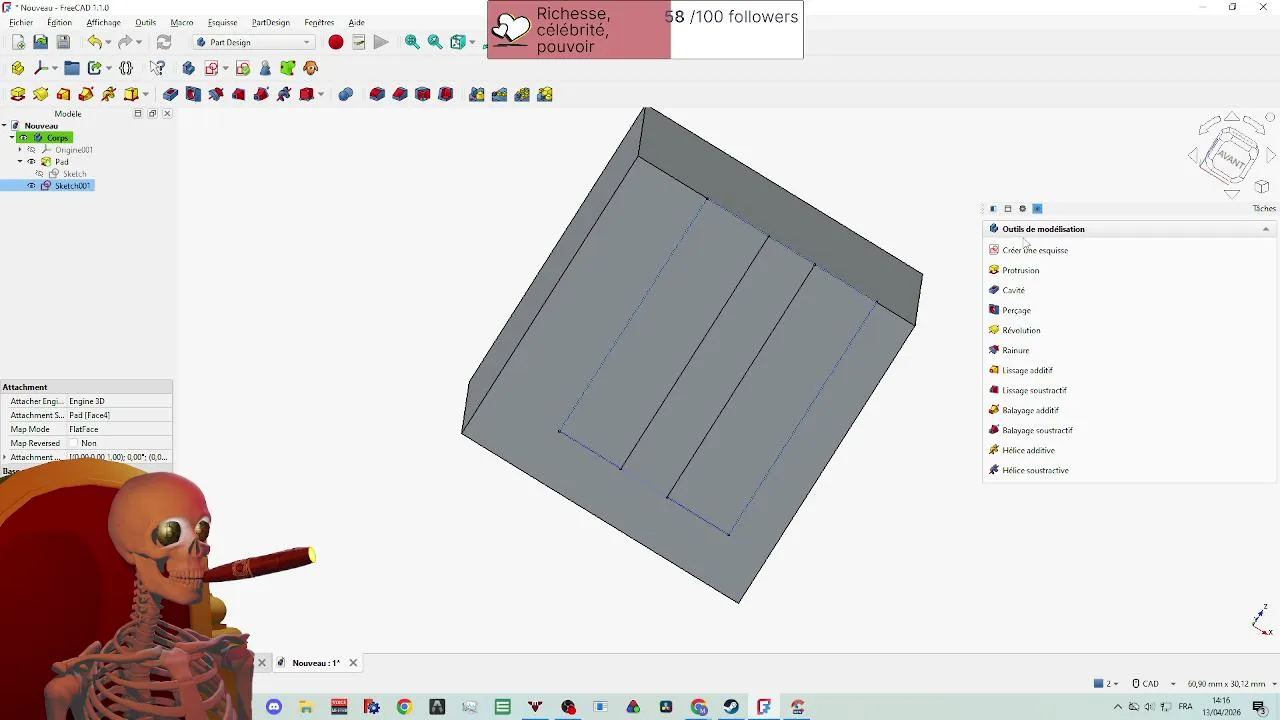Viewport: 1280px width, 720px height.
Task: Show hidden Sketch using its eye icon
Action: point(41,174)
